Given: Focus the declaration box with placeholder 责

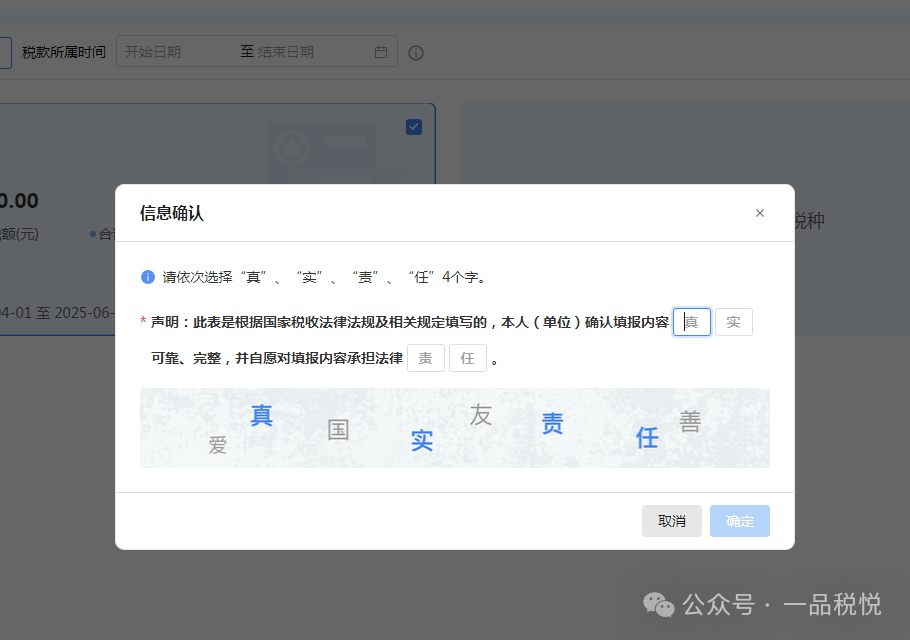Looking at the screenshot, I should point(426,358).
